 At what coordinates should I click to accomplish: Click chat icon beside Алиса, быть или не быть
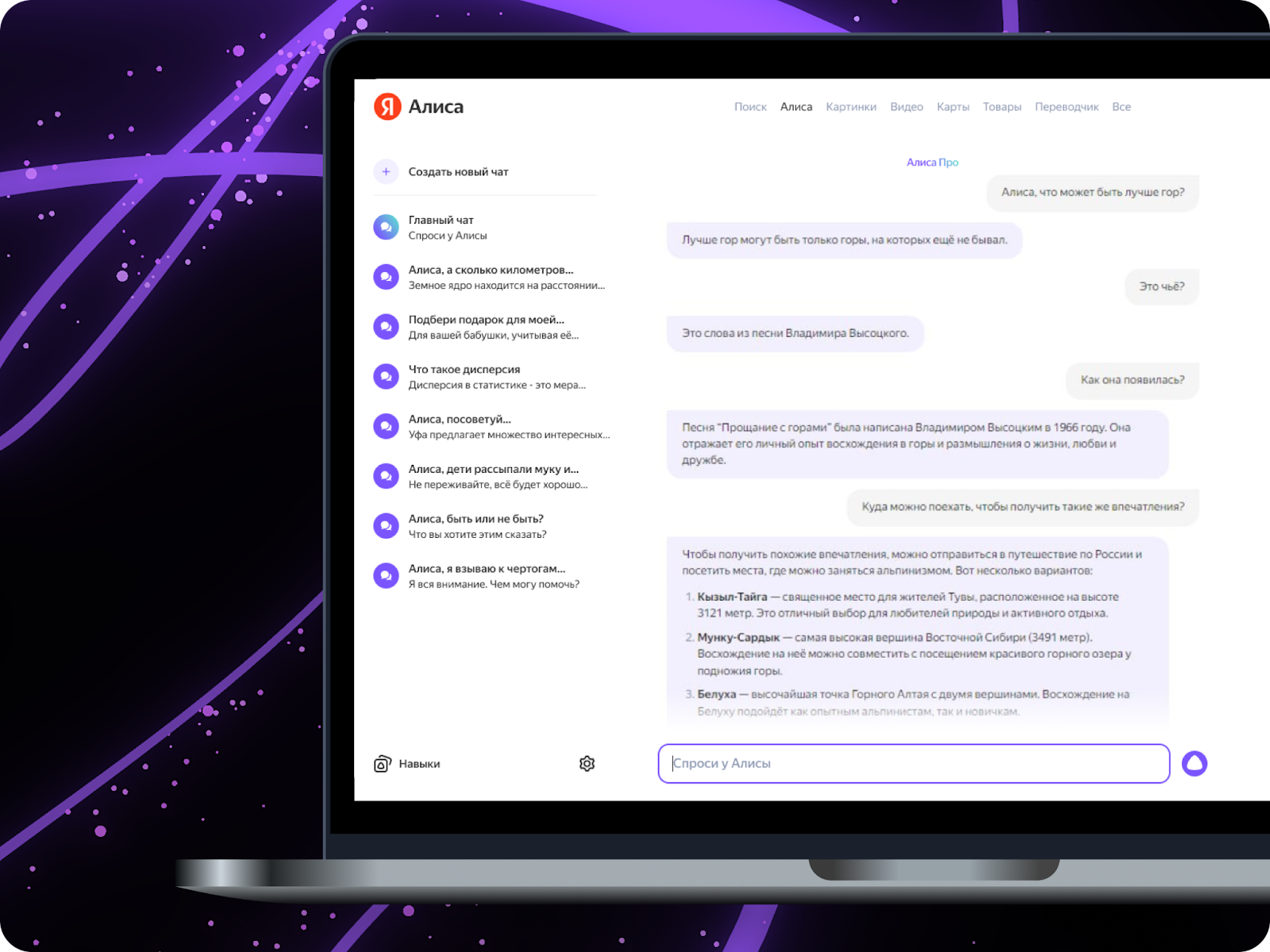(386, 526)
